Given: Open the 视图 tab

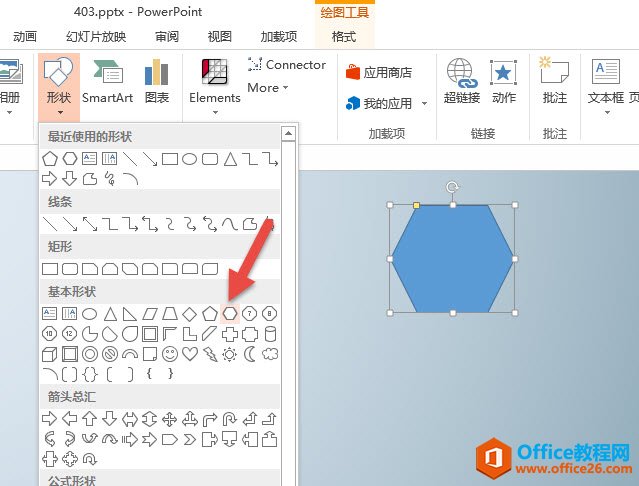Looking at the screenshot, I should [x=219, y=37].
